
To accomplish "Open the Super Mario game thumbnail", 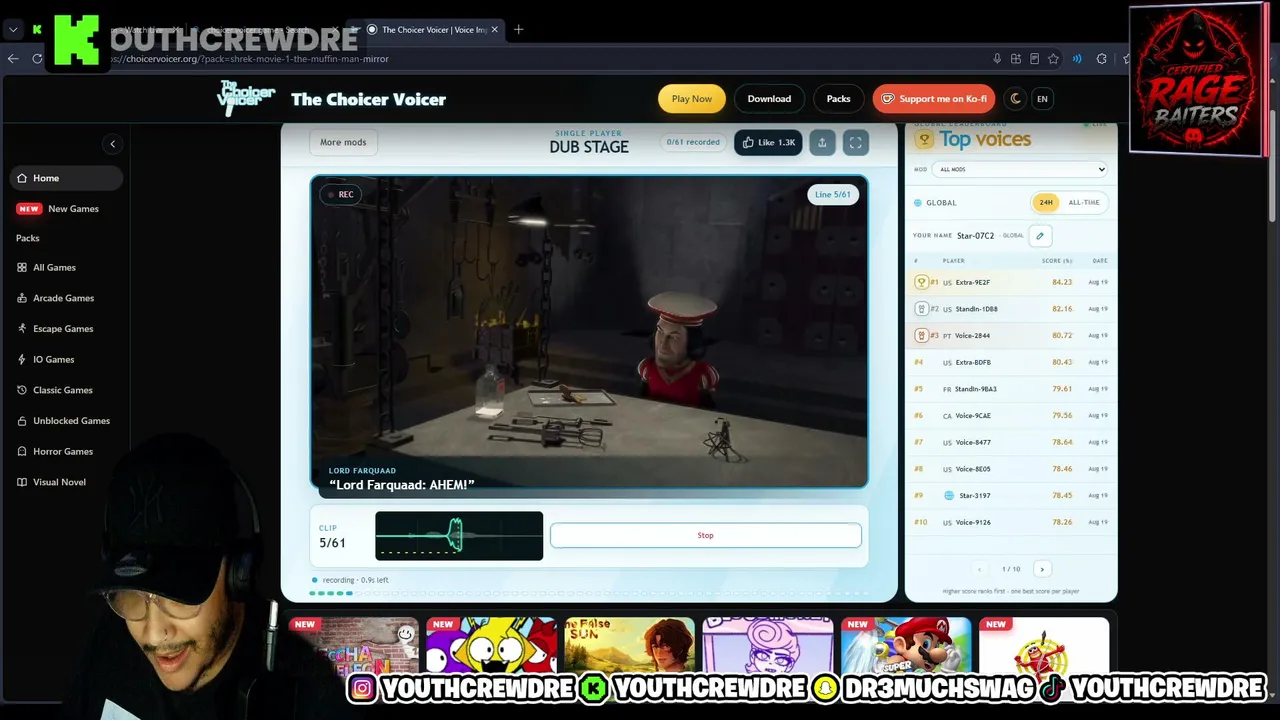I will point(906,645).
